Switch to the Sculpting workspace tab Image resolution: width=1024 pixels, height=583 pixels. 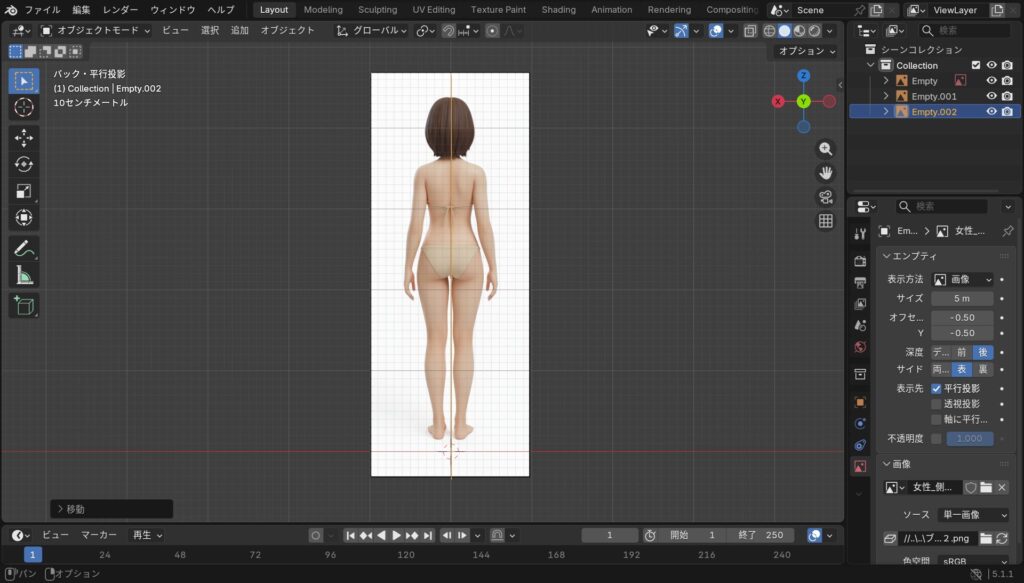coord(378,9)
